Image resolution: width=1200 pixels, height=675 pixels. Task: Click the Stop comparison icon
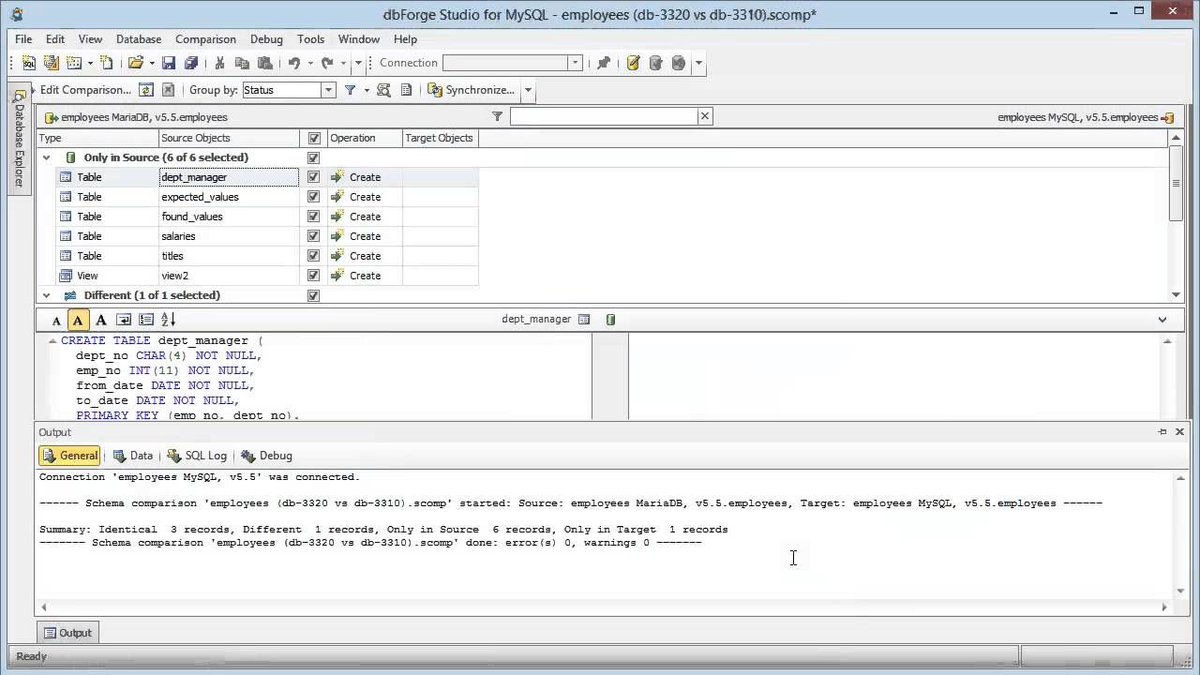168,90
